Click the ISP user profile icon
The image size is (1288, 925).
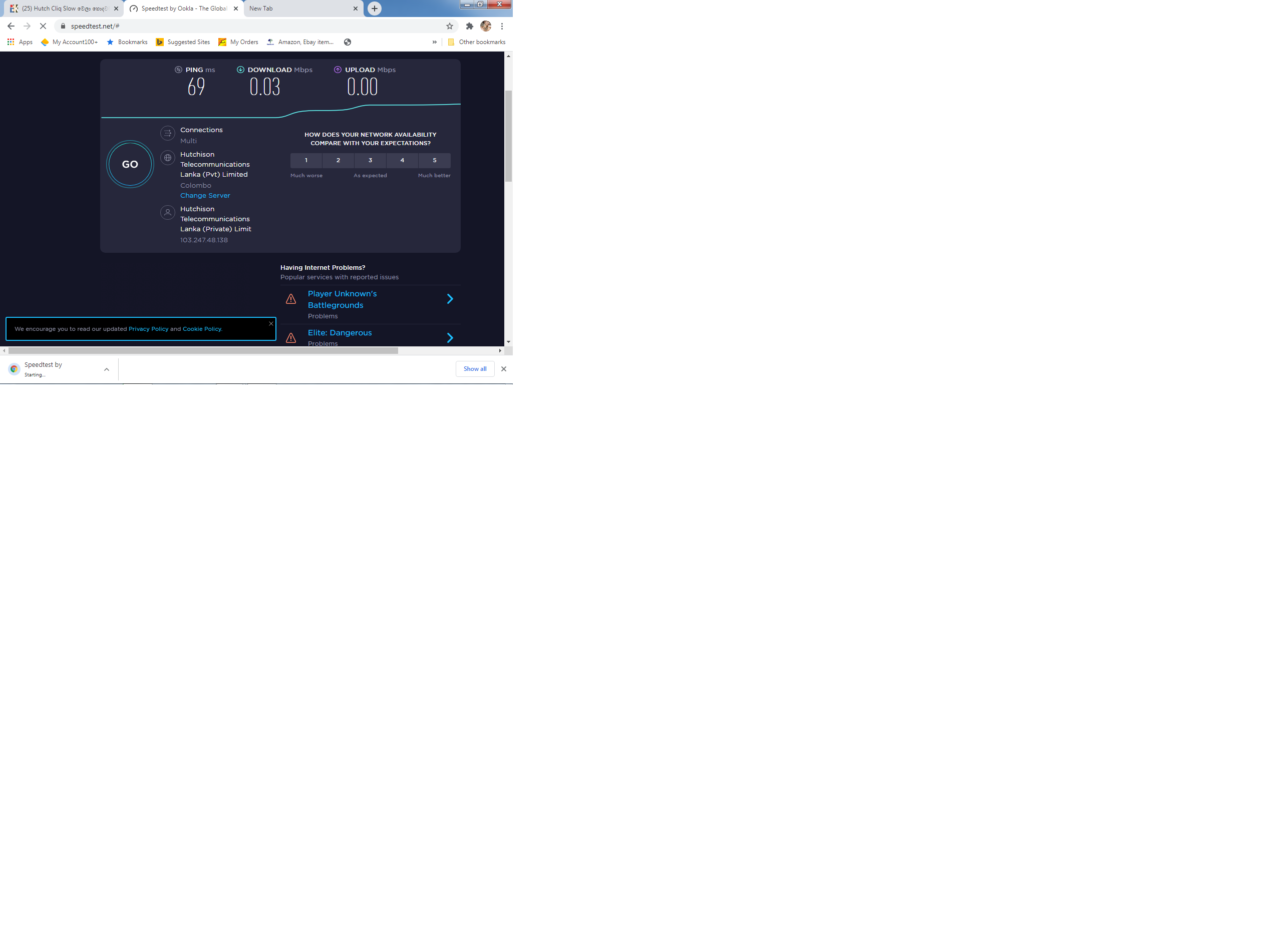(x=168, y=212)
